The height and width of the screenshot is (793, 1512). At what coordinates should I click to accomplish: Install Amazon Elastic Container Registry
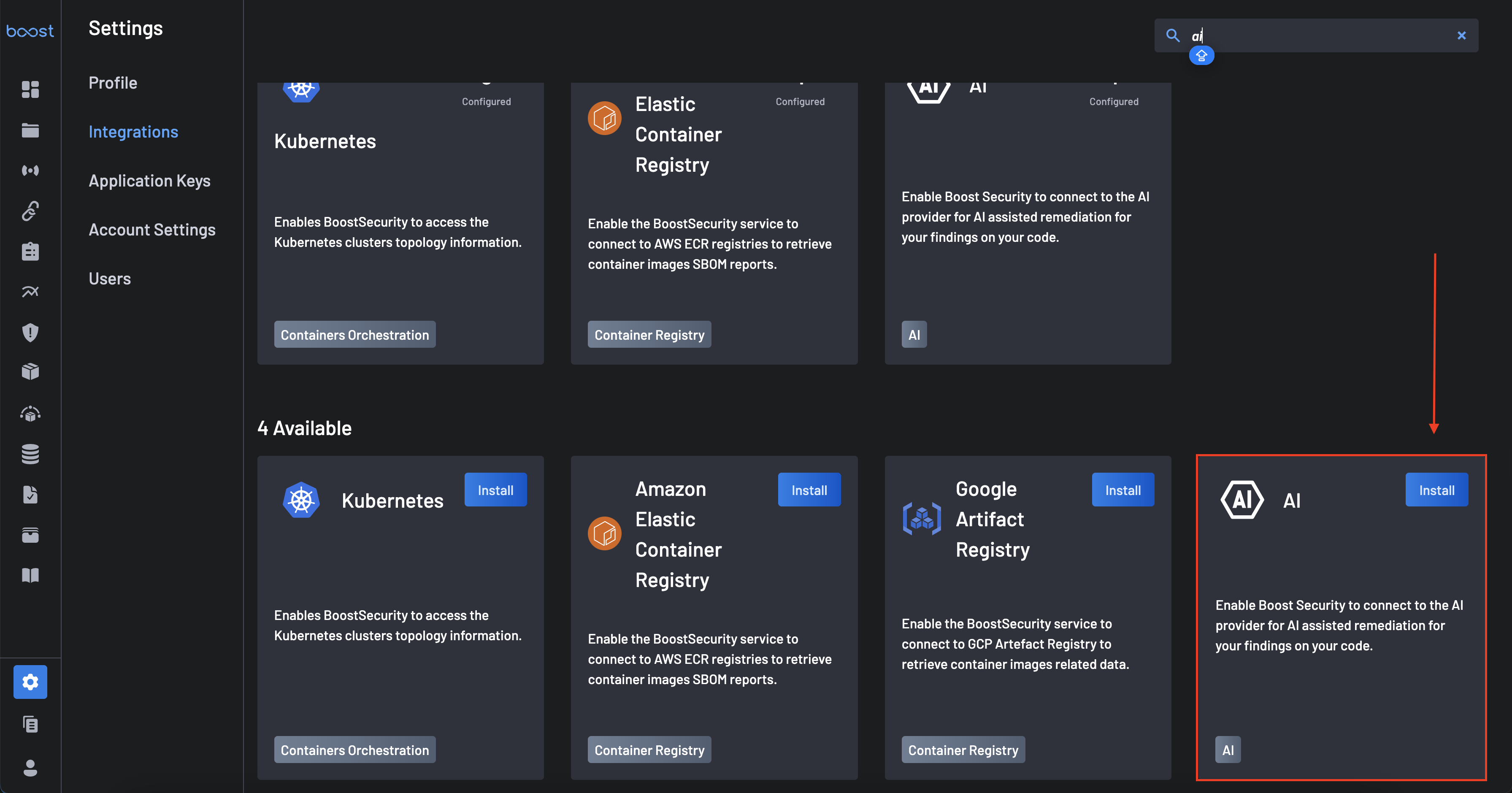808,490
